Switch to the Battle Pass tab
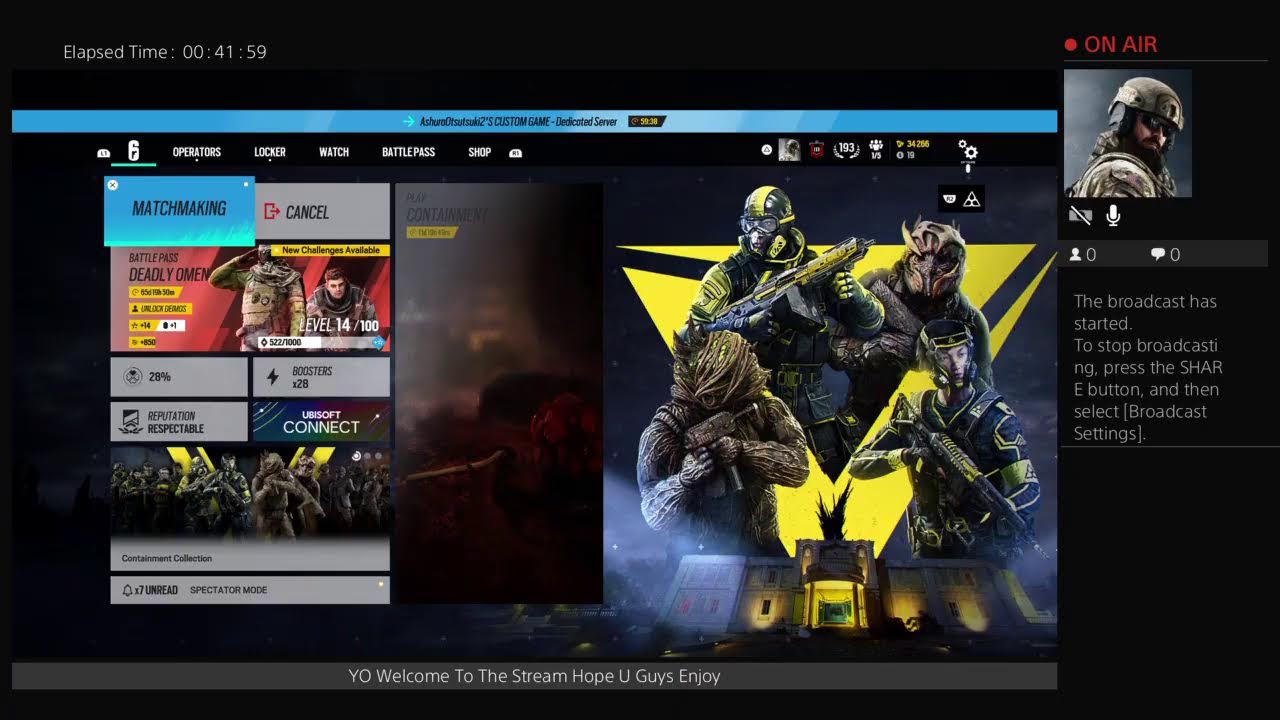The height and width of the screenshot is (720, 1280). tap(408, 152)
